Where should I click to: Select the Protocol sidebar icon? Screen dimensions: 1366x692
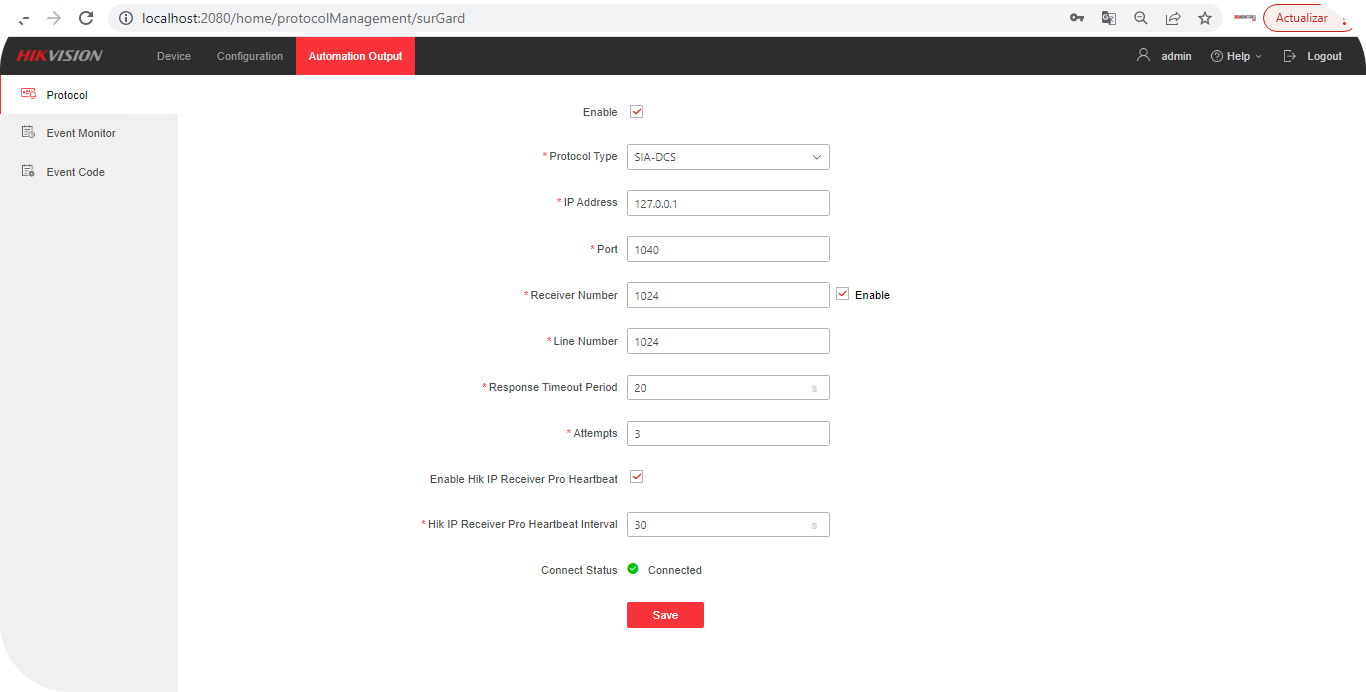click(x=28, y=94)
